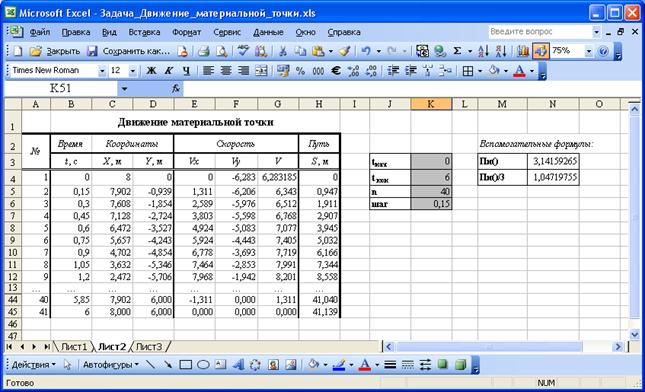Open the Zoom 75% dropdown

click(589, 51)
